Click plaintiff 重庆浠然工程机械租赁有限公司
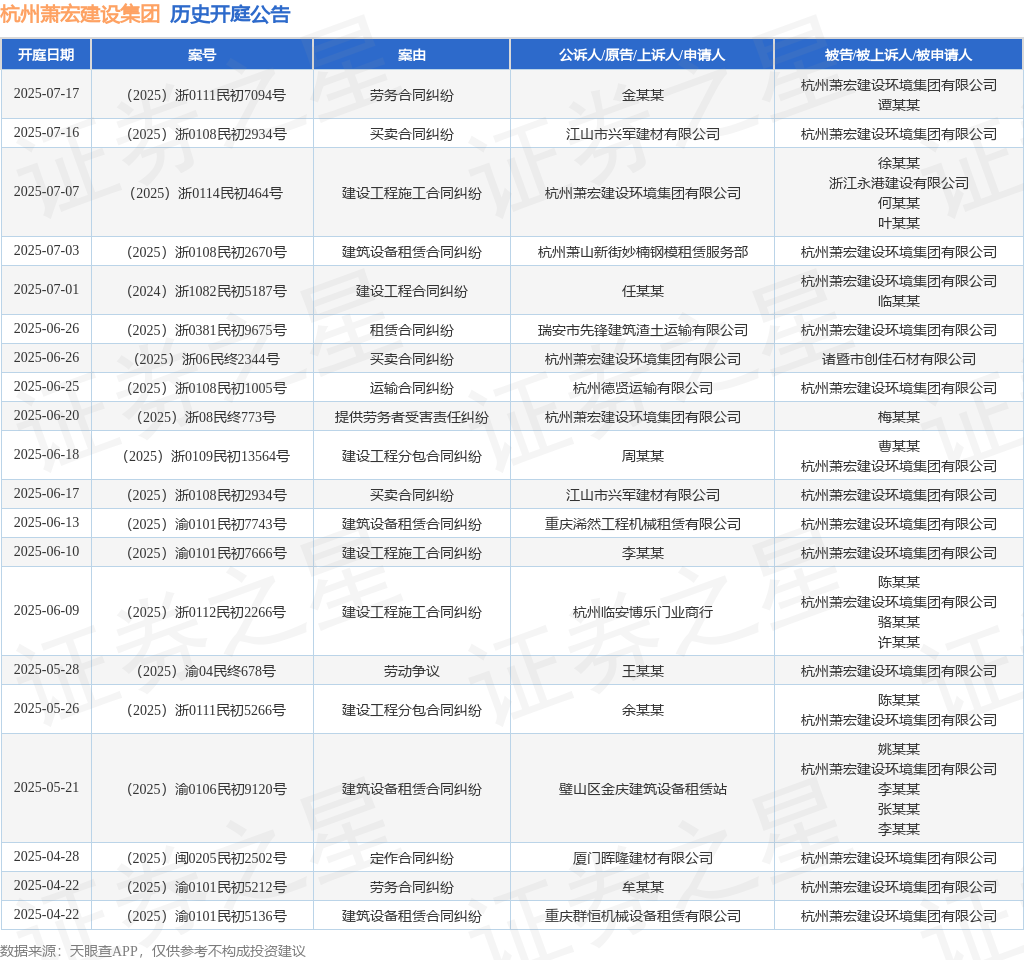 point(643,524)
